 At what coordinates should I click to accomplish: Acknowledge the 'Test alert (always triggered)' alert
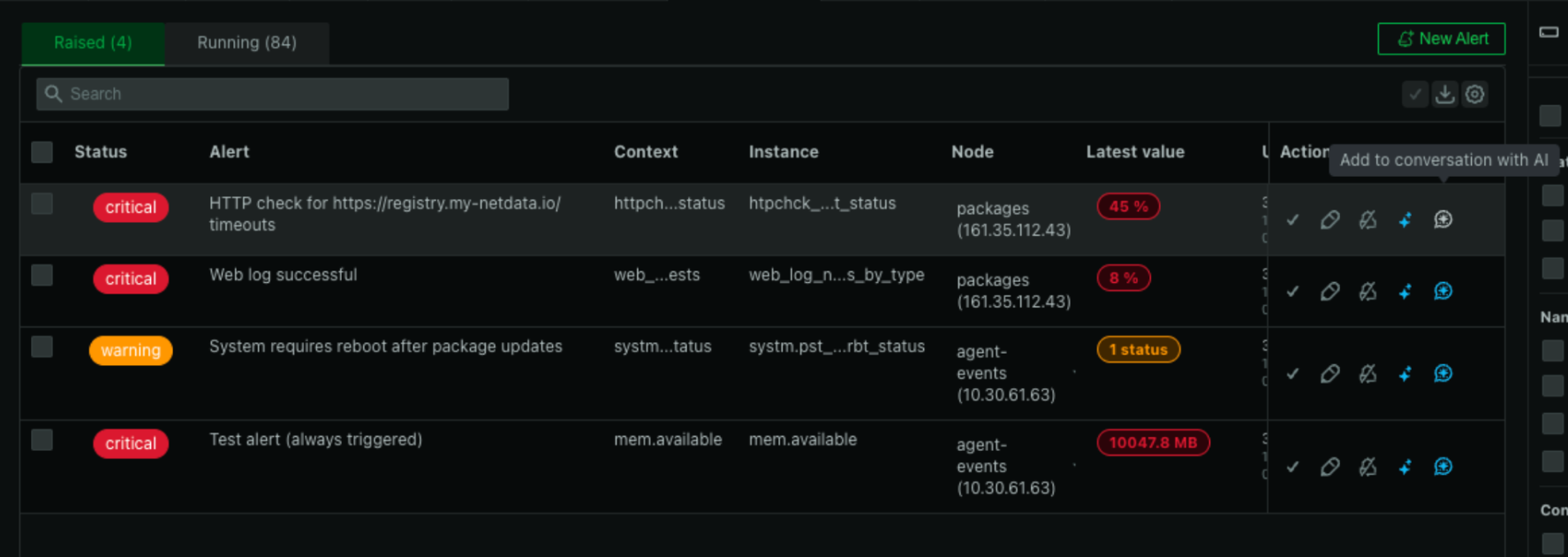click(1292, 467)
